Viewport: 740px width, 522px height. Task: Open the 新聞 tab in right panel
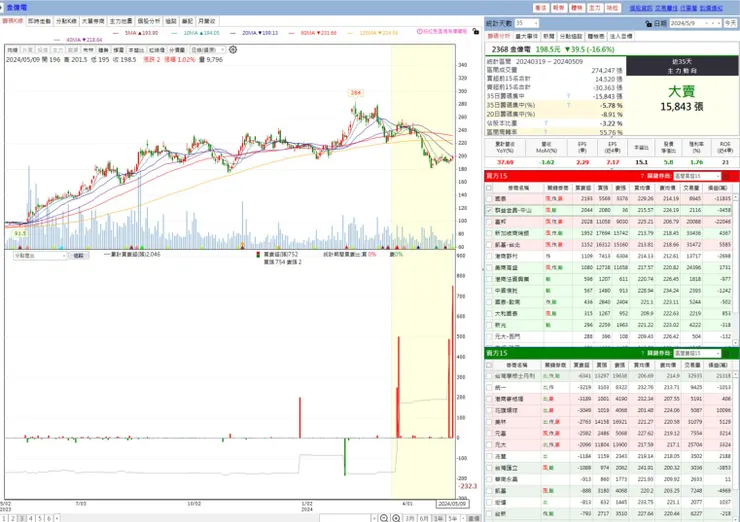548,36
